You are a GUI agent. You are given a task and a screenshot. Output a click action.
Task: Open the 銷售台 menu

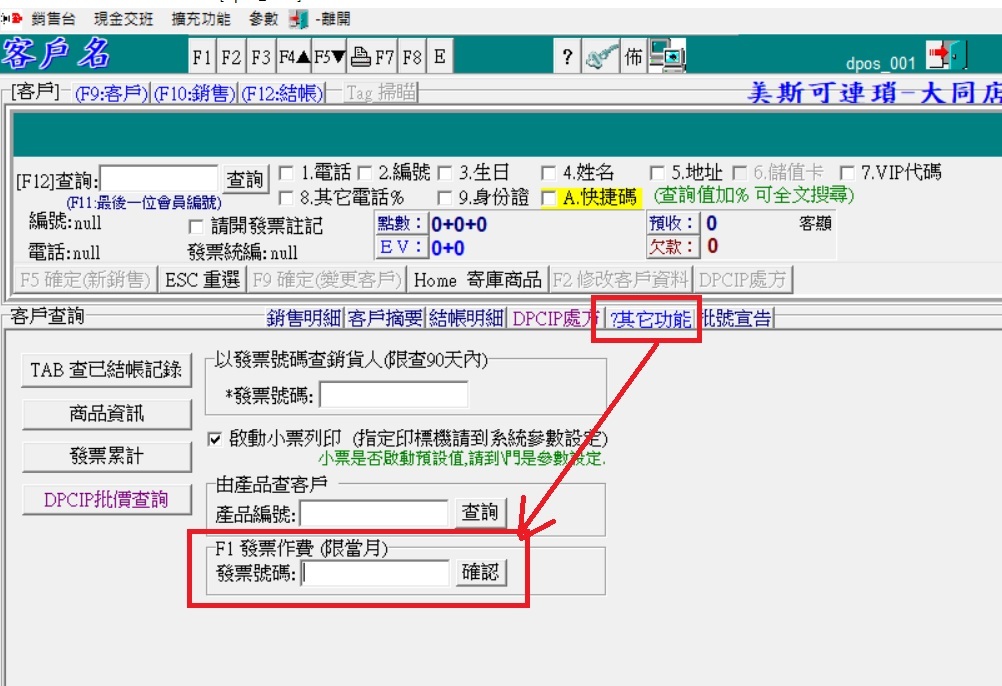coord(53,19)
